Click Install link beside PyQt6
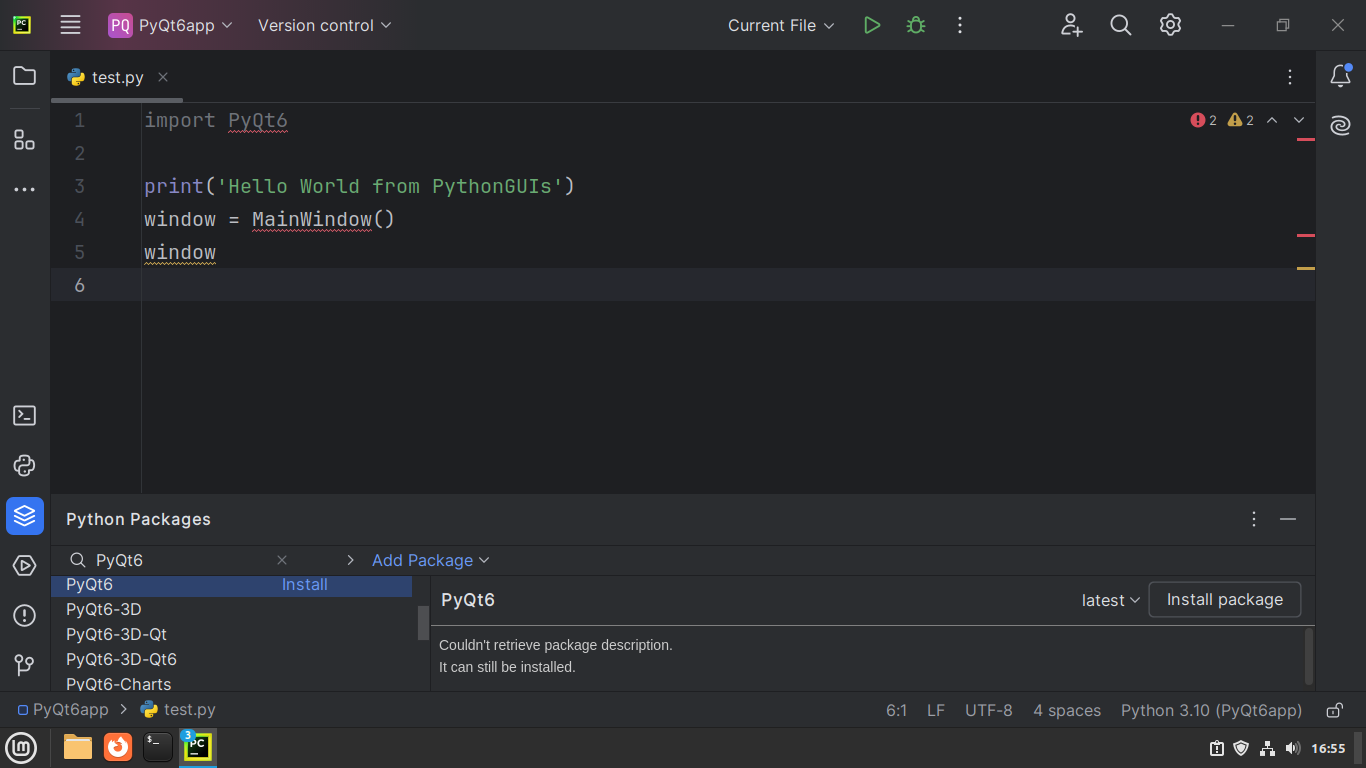Viewport: 1366px width, 768px height. (305, 585)
